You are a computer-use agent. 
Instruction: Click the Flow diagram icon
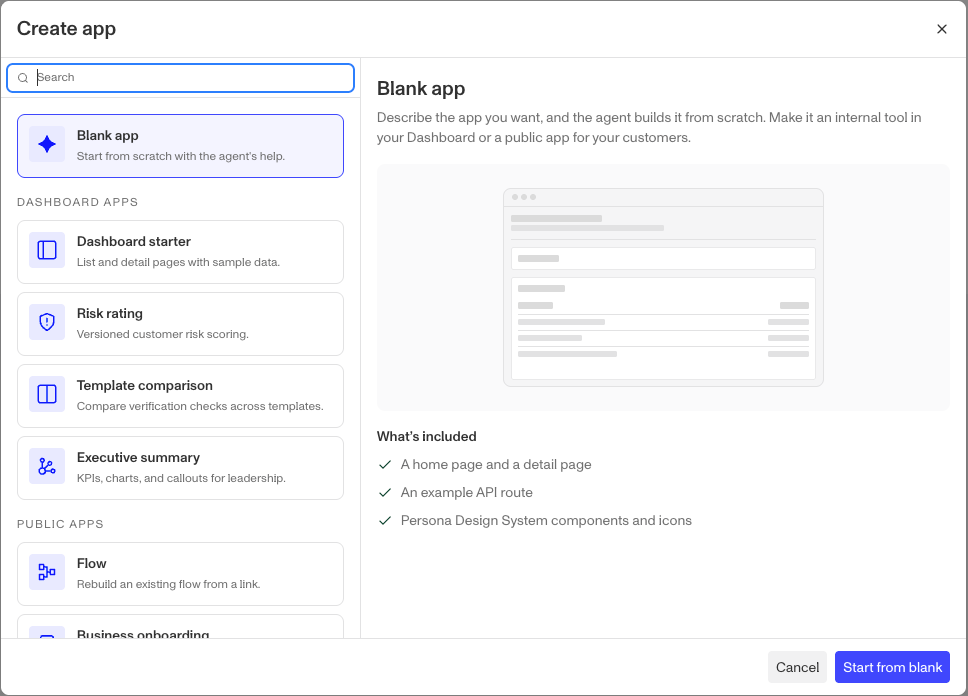click(47, 572)
